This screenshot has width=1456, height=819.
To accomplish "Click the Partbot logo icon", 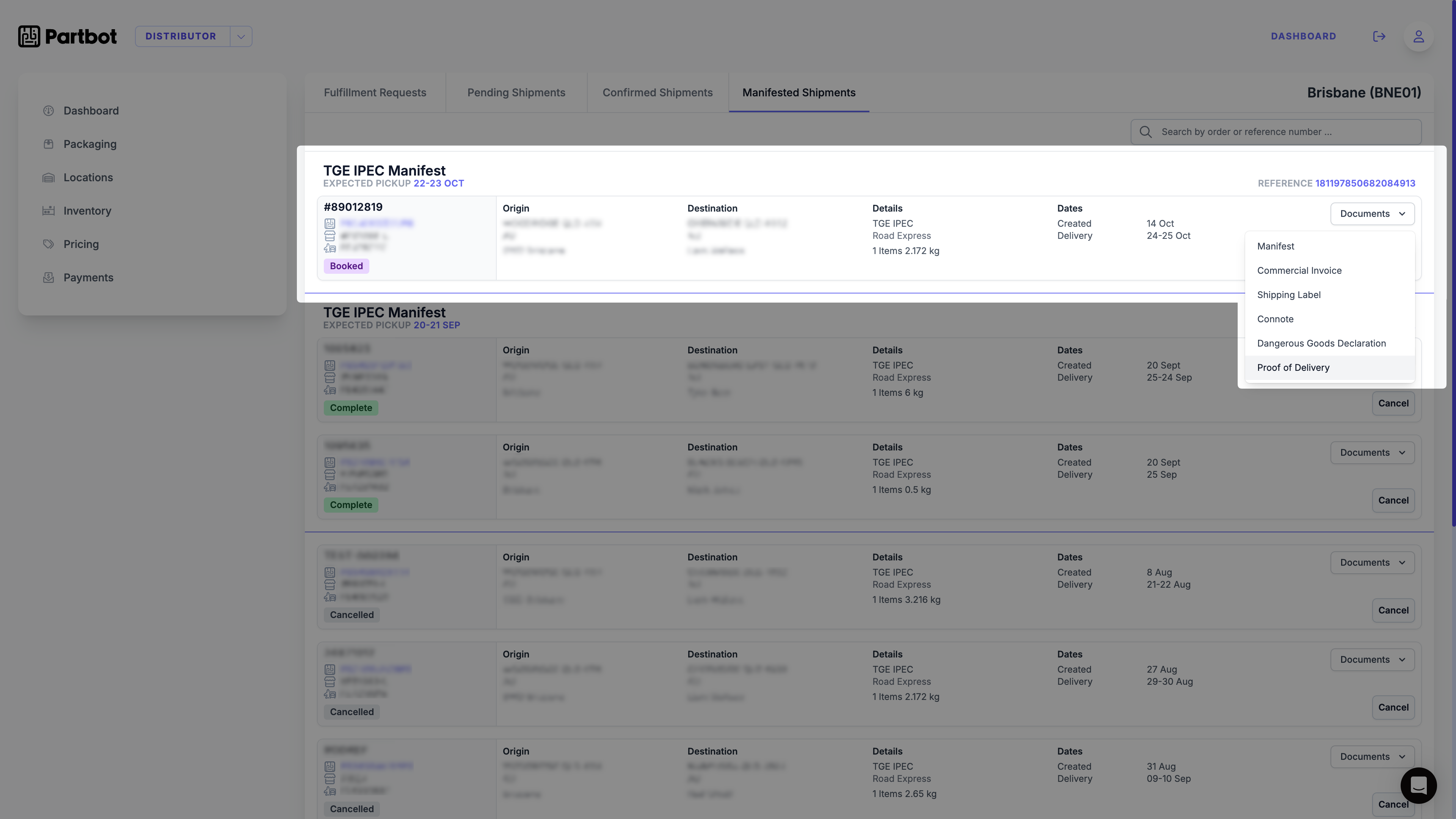I will [30, 36].
